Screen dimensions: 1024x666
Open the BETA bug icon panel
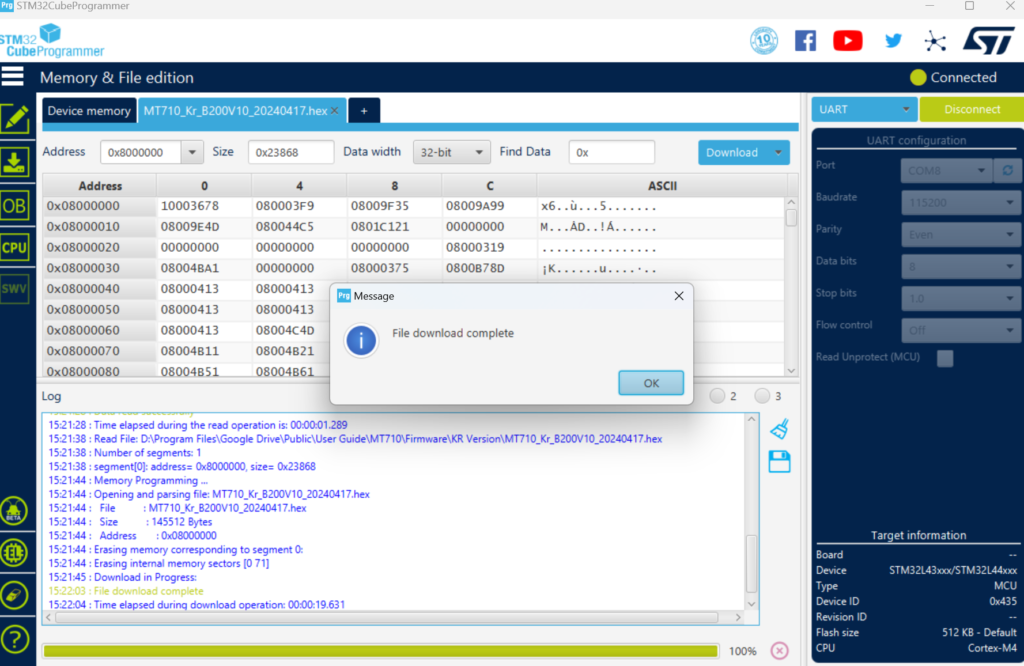[14, 511]
